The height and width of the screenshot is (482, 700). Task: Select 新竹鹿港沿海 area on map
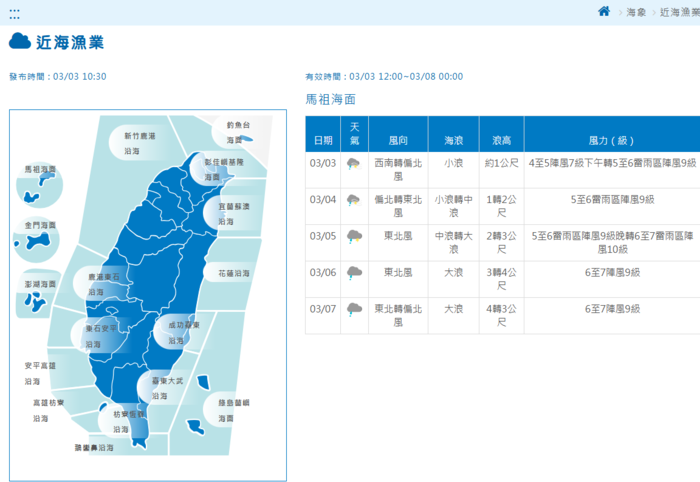click(139, 143)
